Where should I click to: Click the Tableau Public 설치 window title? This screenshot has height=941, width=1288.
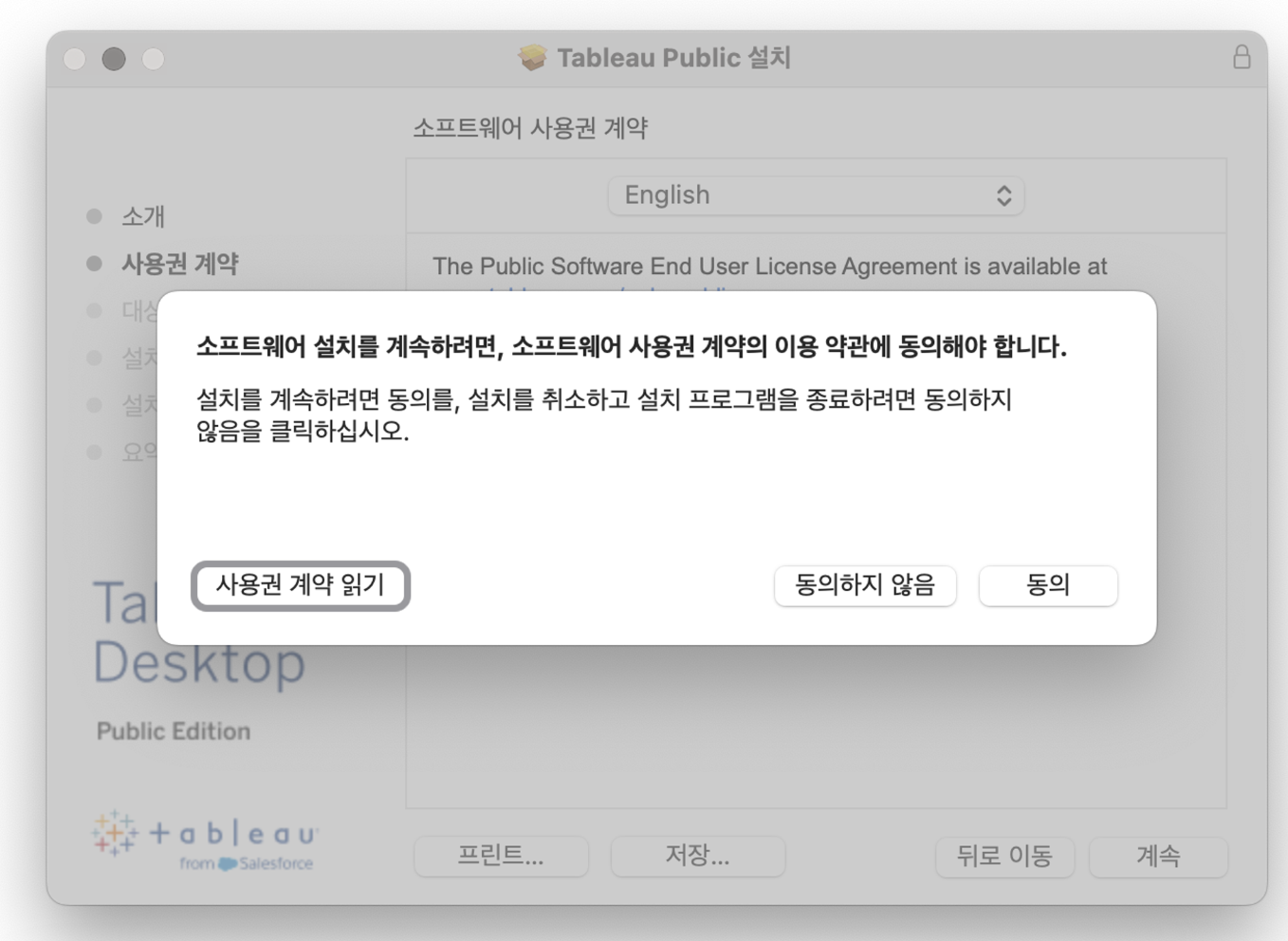click(674, 58)
